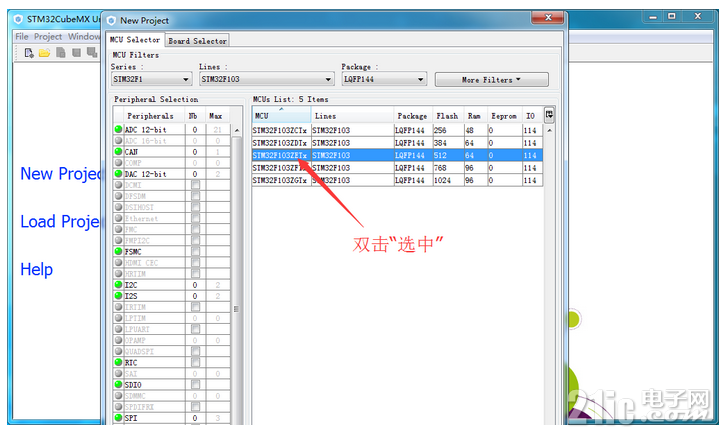This screenshot has width=721, height=432.
Task: Click the grey status dot for QUADSPI
Action: tap(118, 351)
